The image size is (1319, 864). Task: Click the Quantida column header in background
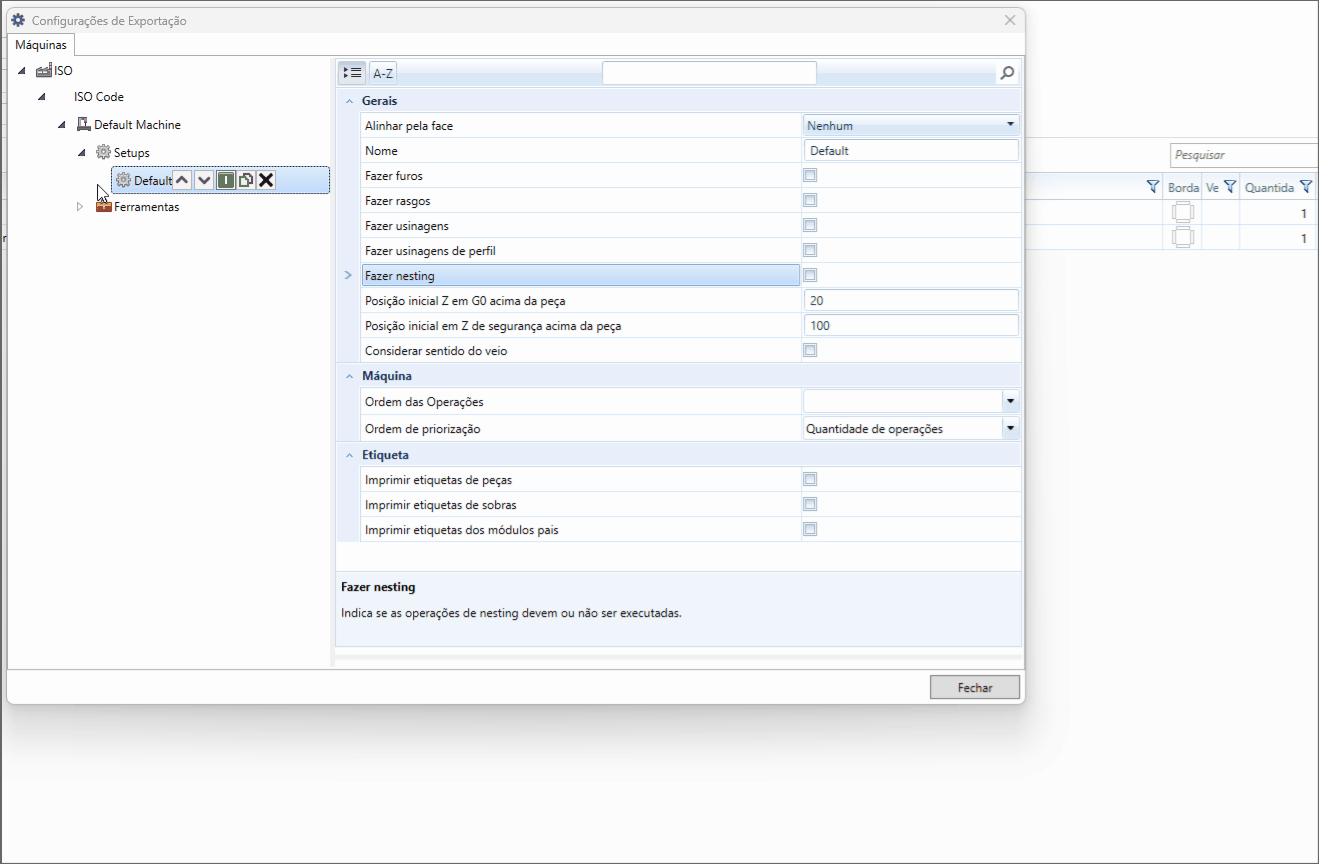[1269, 187]
